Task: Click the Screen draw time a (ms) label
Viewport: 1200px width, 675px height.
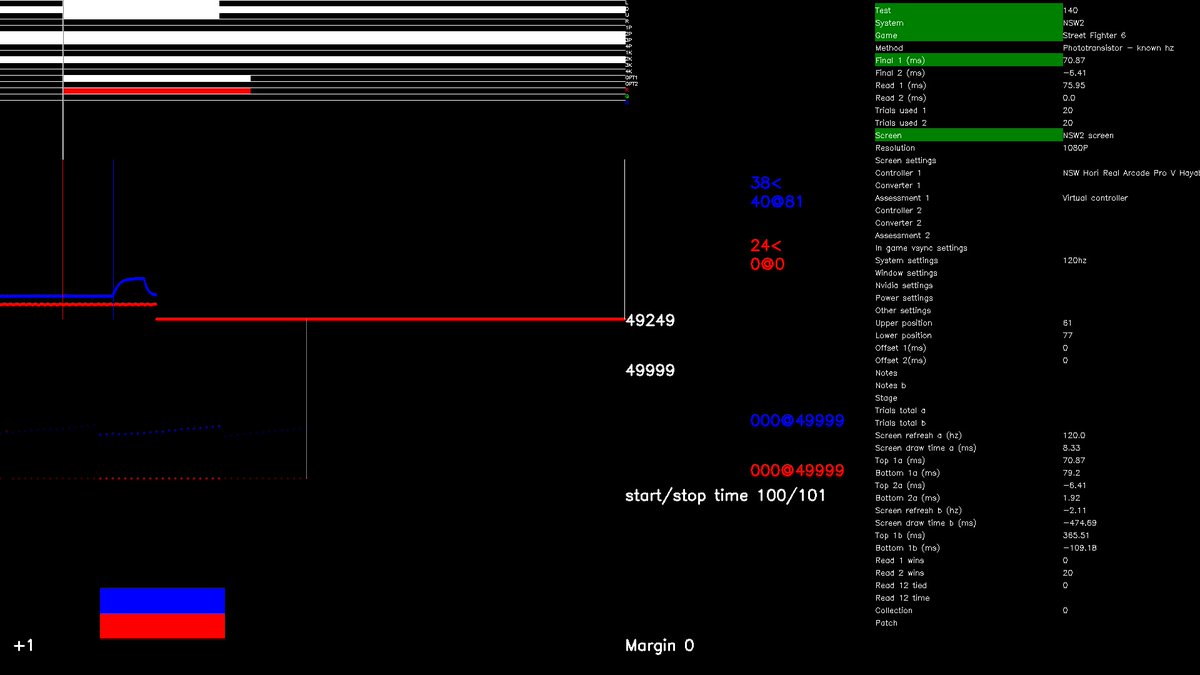Action: point(925,448)
